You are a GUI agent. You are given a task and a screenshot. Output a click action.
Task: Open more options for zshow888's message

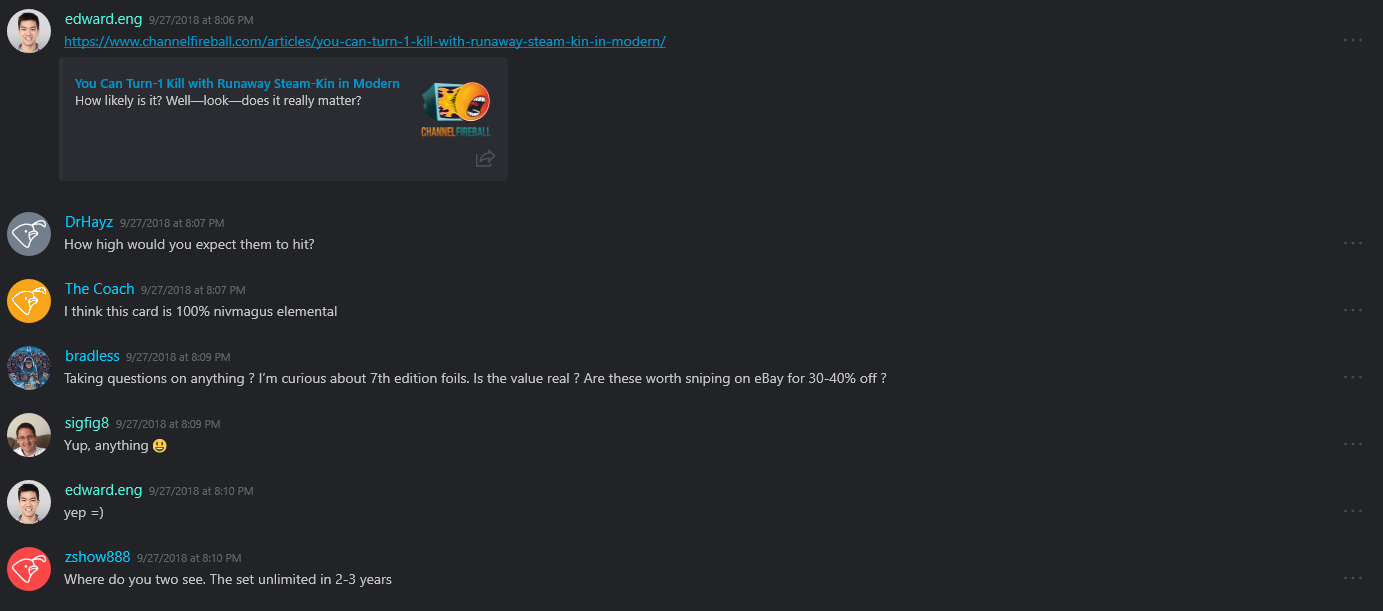[x=1353, y=578]
